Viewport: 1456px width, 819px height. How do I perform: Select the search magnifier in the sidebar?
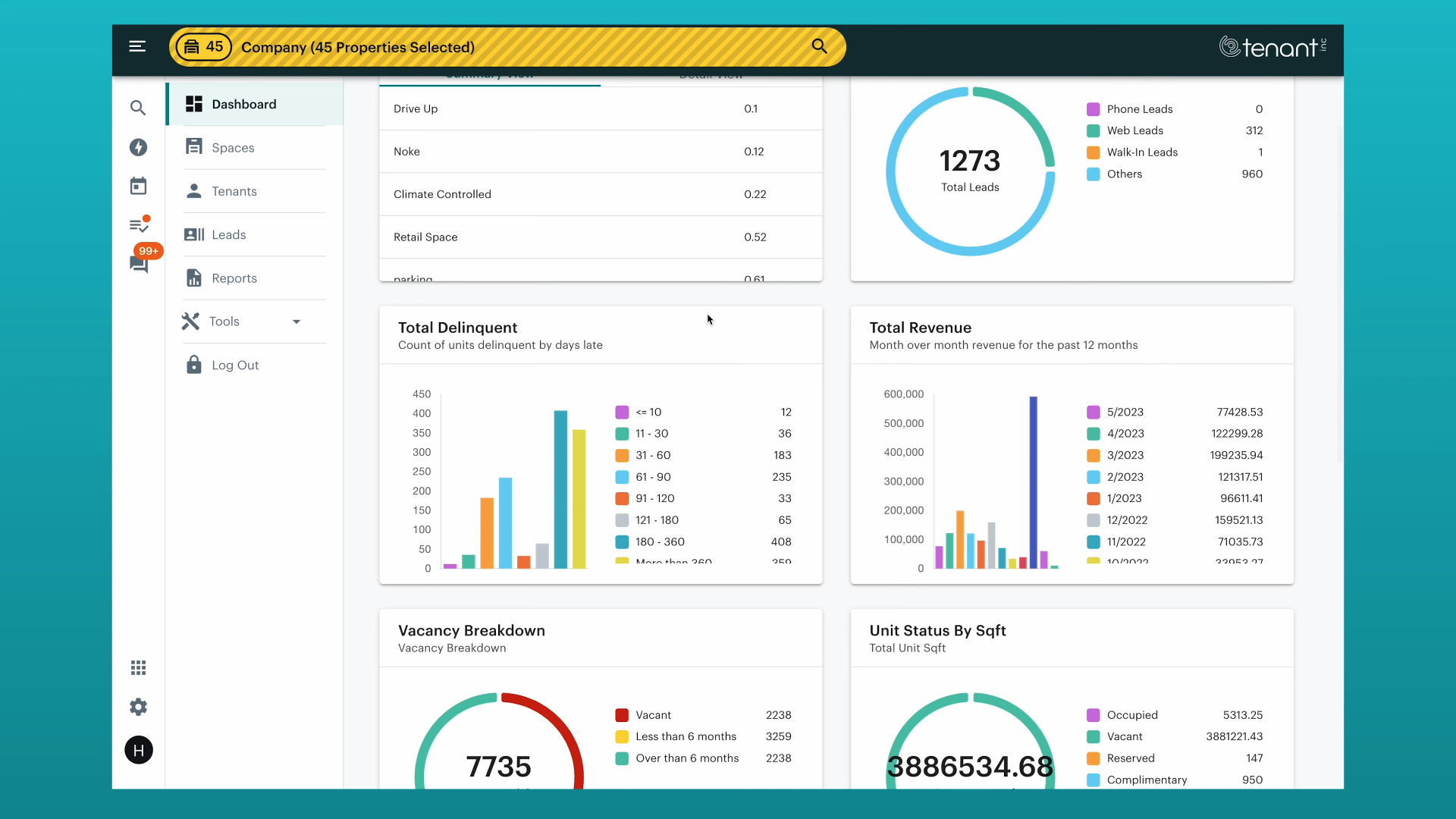click(138, 108)
